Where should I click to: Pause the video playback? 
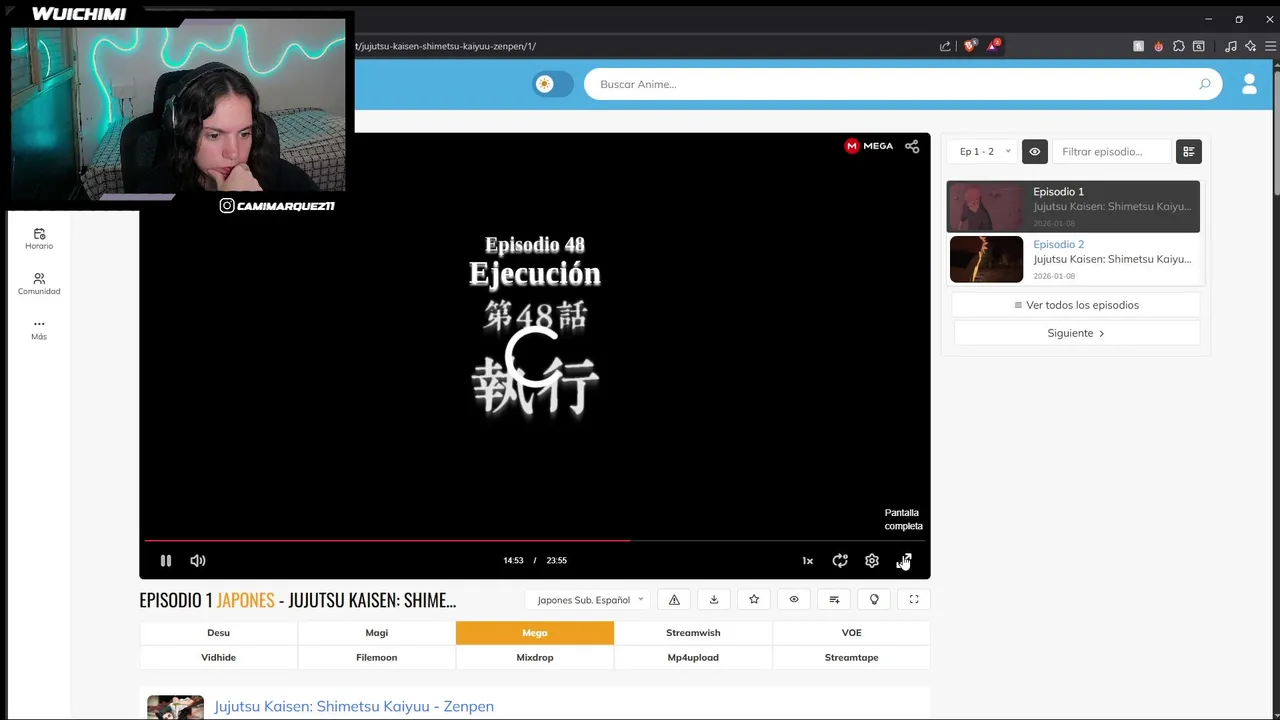pyautogui.click(x=166, y=561)
